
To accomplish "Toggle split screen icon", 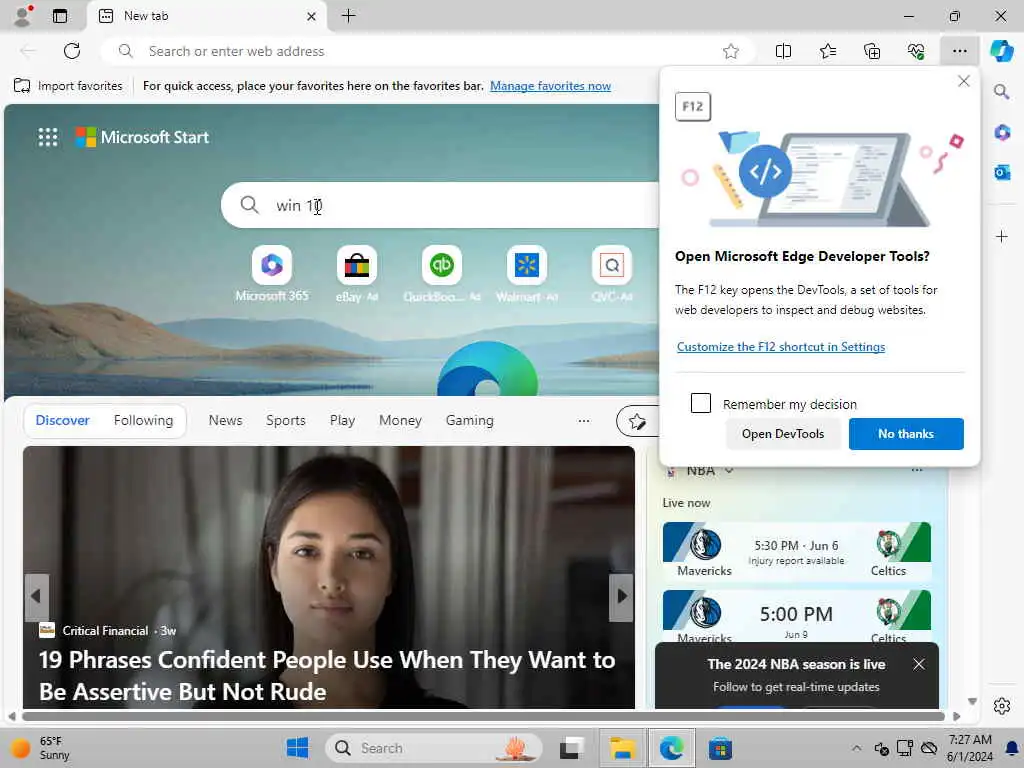I will [783, 51].
